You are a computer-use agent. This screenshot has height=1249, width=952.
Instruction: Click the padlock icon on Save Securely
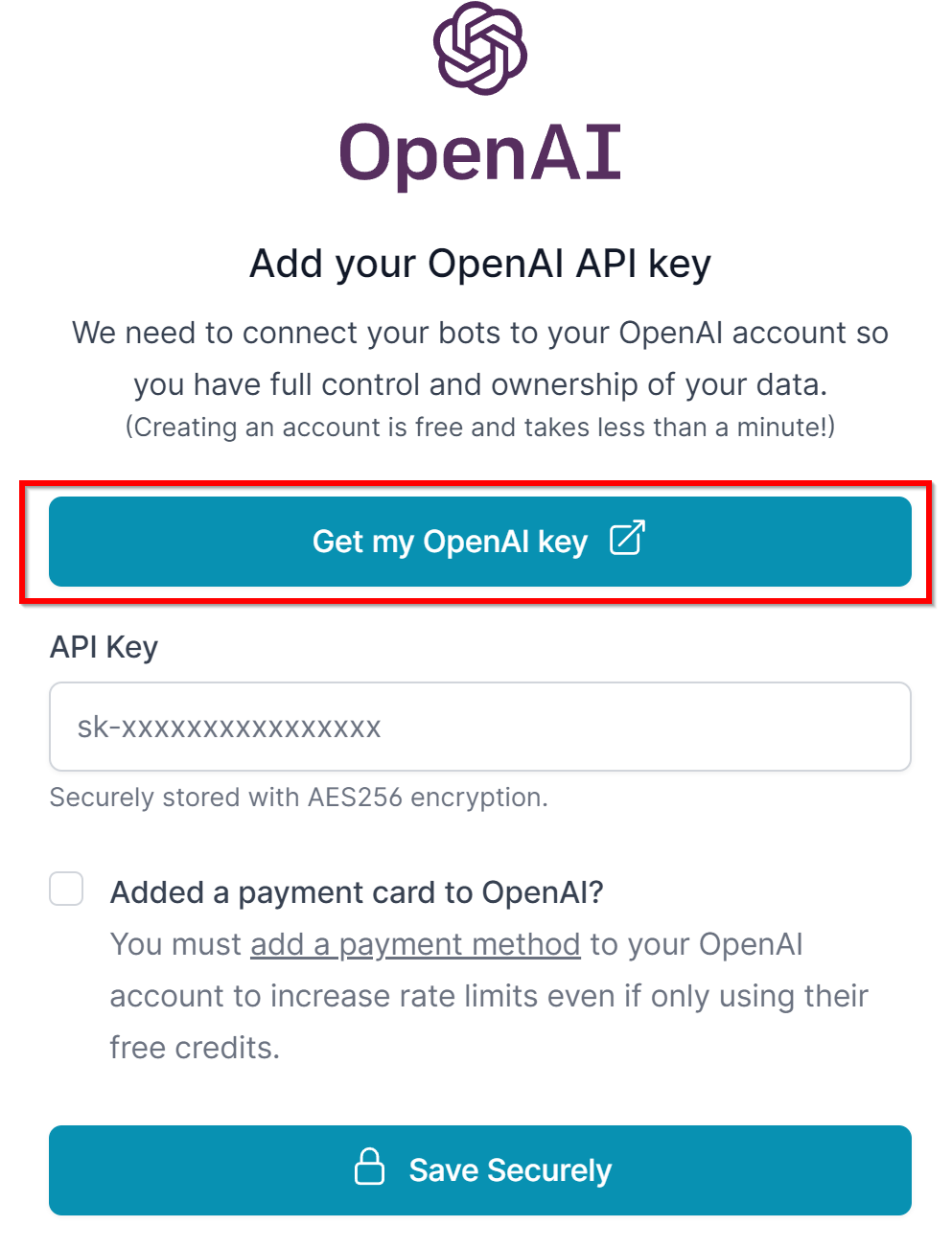point(370,1167)
